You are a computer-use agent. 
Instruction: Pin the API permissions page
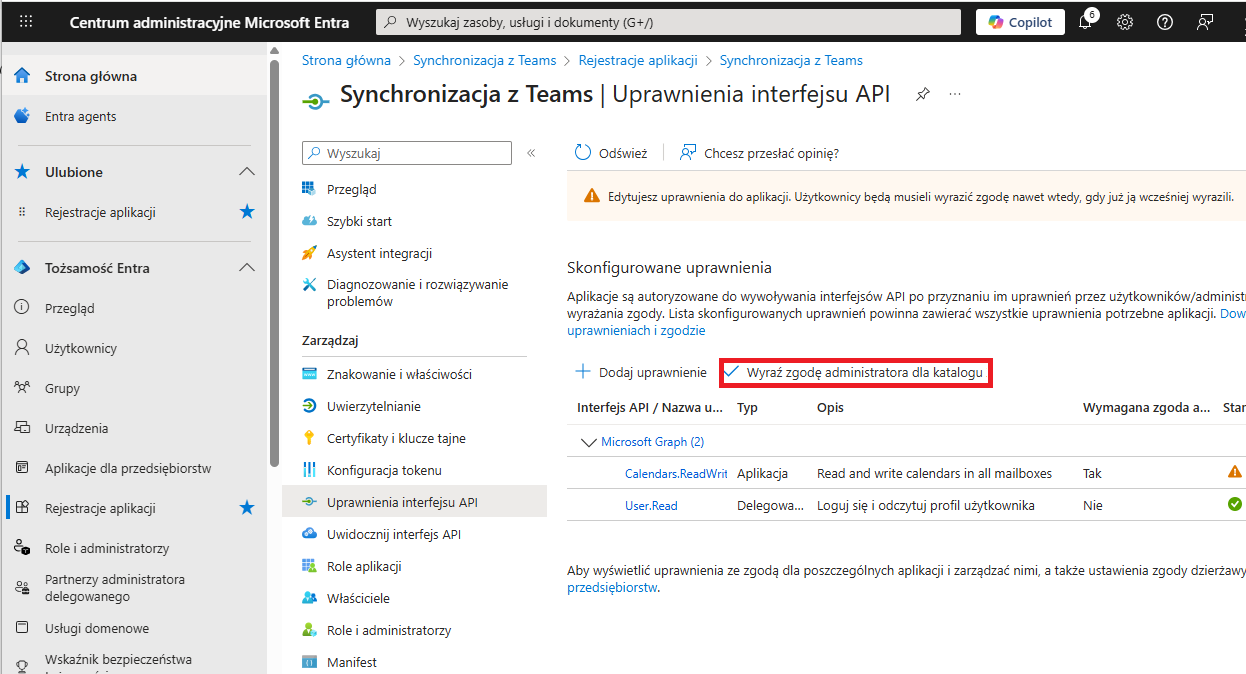(x=923, y=94)
